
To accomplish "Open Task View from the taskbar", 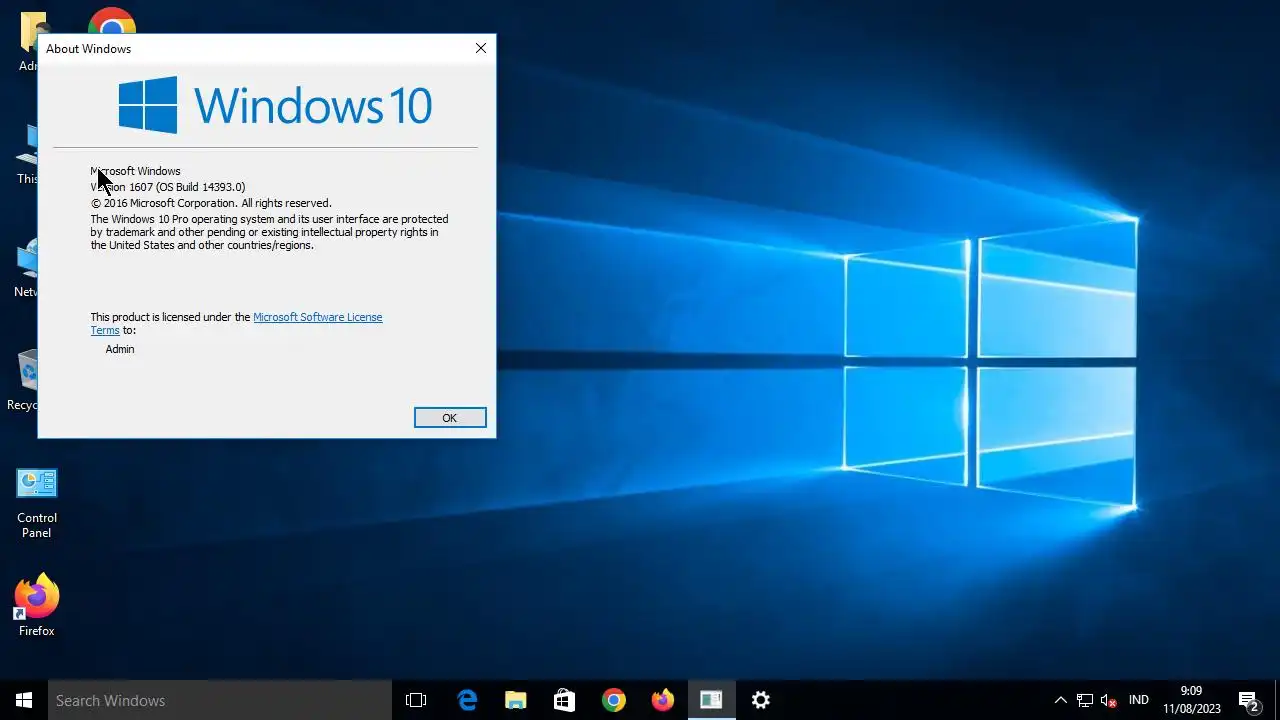I will click(416, 700).
